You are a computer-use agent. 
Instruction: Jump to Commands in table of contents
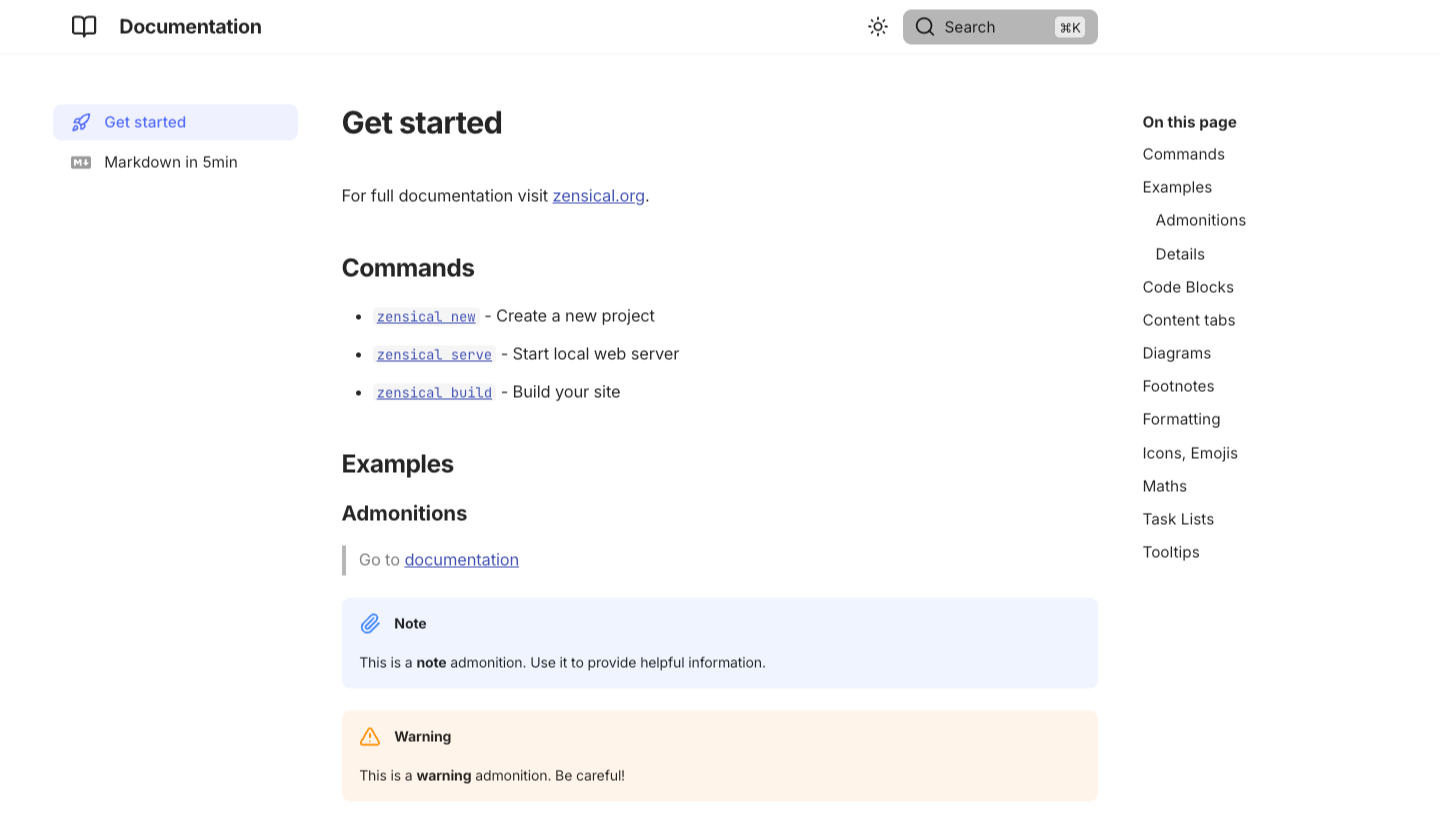pyautogui.click(x=1183, y=154)
